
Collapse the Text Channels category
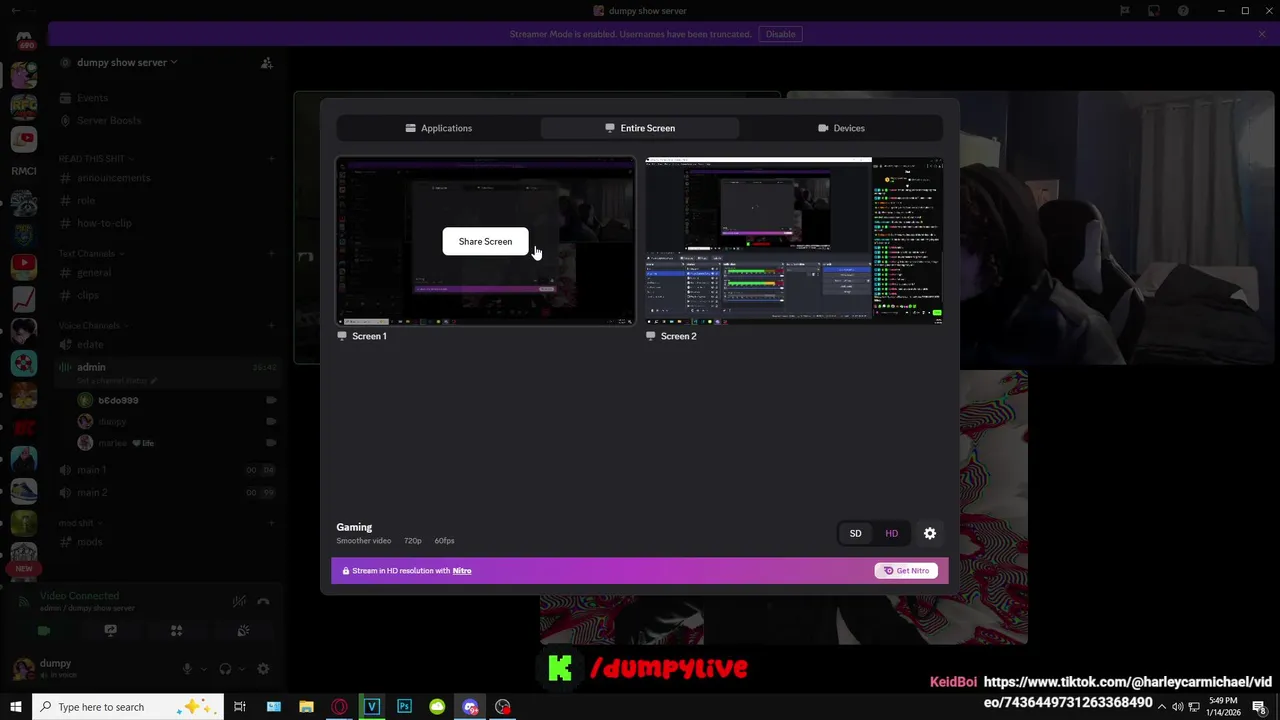(x=90, y=254)
